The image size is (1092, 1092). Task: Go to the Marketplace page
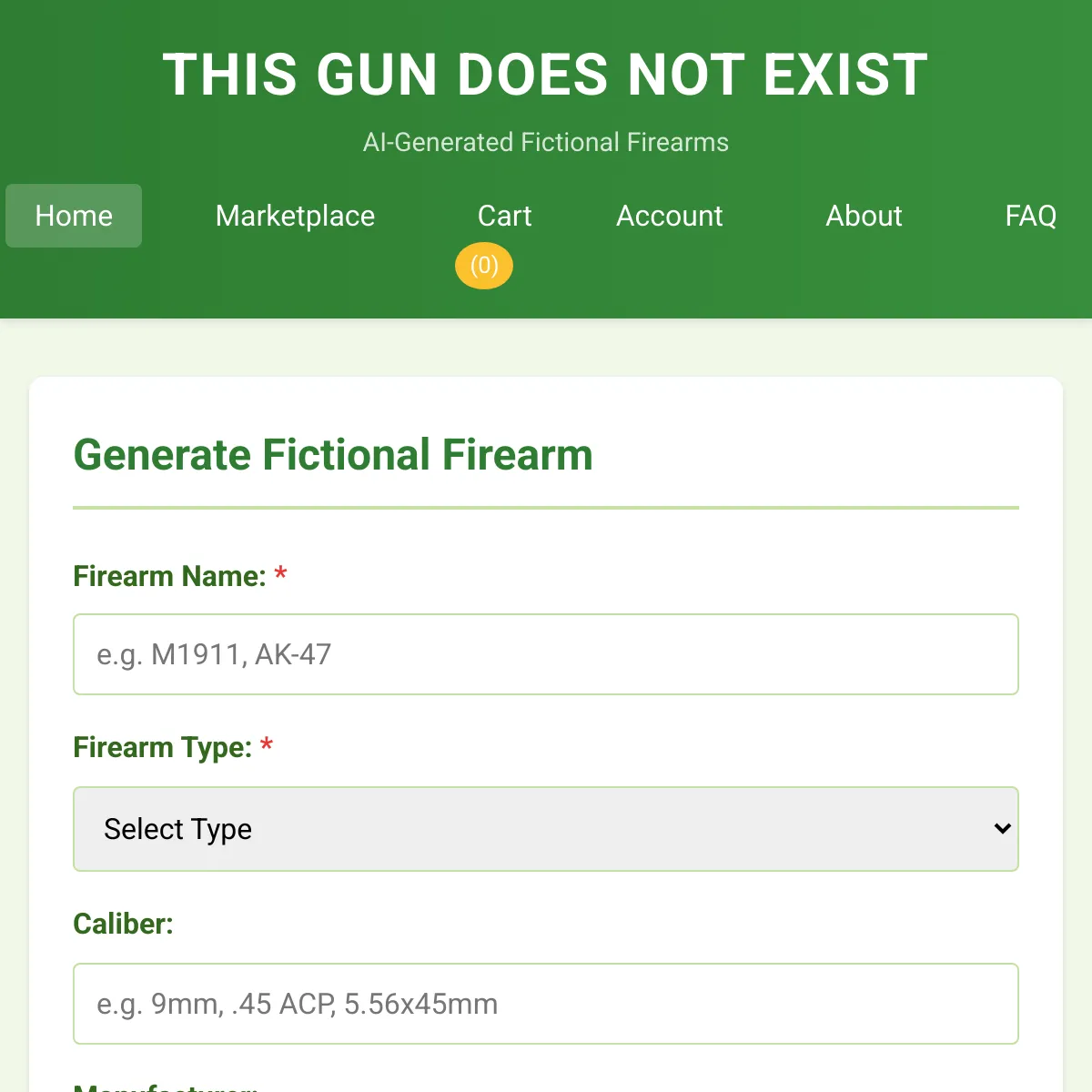[x=295, y=216]
